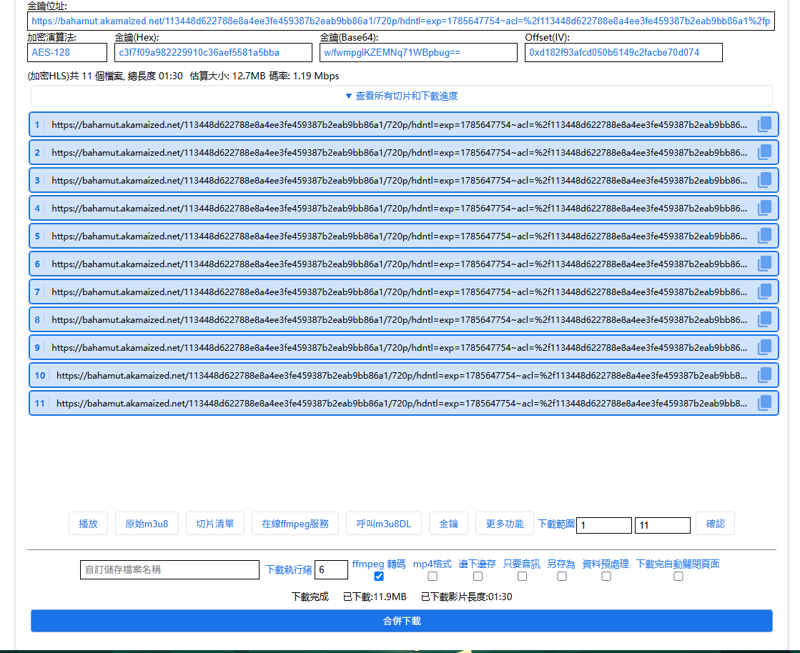Screen dimensions: 800x653
Task: Turn on 資料預處理 checkbox
Action: click(606, 576)
